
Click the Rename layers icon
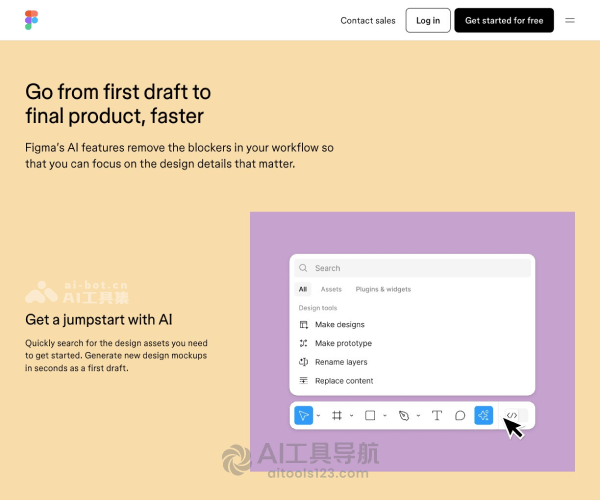click(x=303, y=362)
